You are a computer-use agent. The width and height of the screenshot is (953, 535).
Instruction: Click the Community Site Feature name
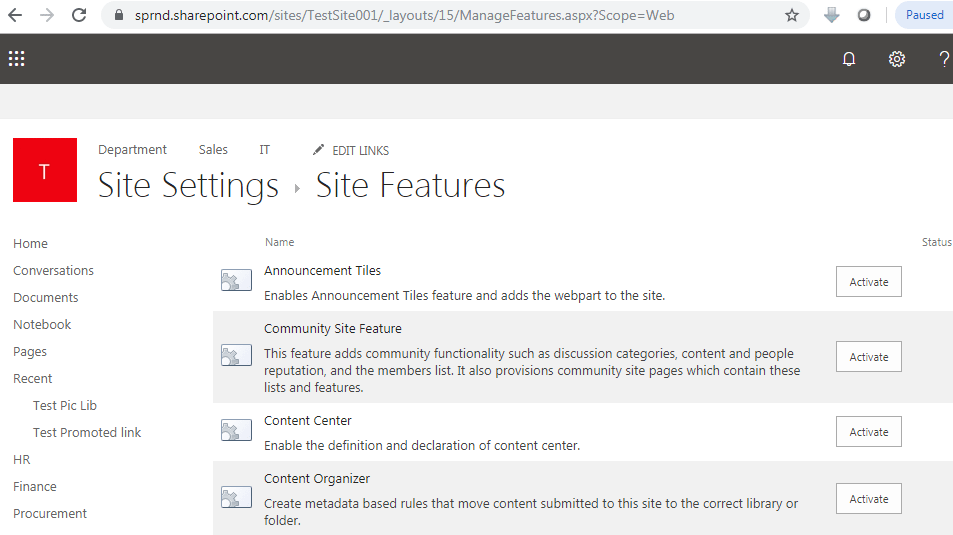[332, 329]
